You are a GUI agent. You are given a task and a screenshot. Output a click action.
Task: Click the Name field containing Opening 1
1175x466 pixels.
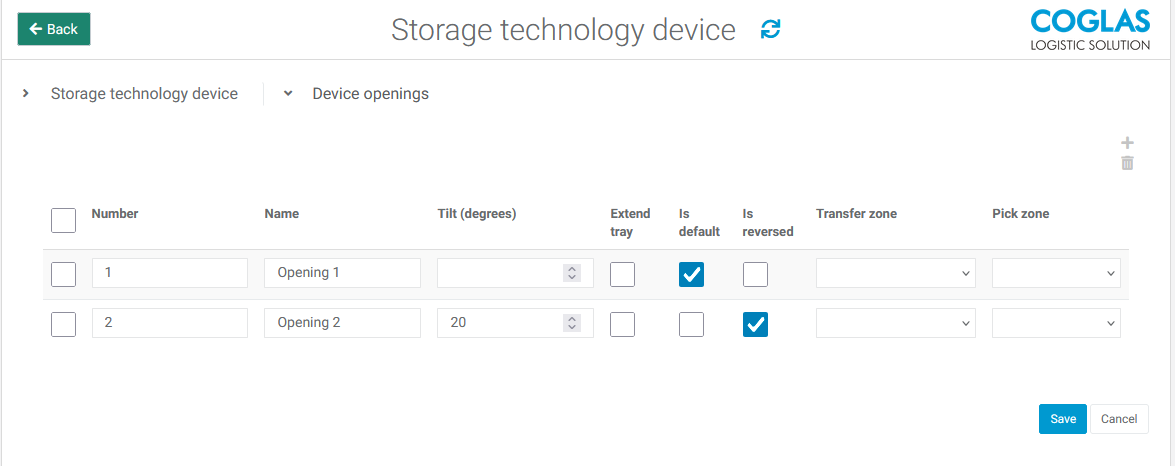[x=342, y=273]
